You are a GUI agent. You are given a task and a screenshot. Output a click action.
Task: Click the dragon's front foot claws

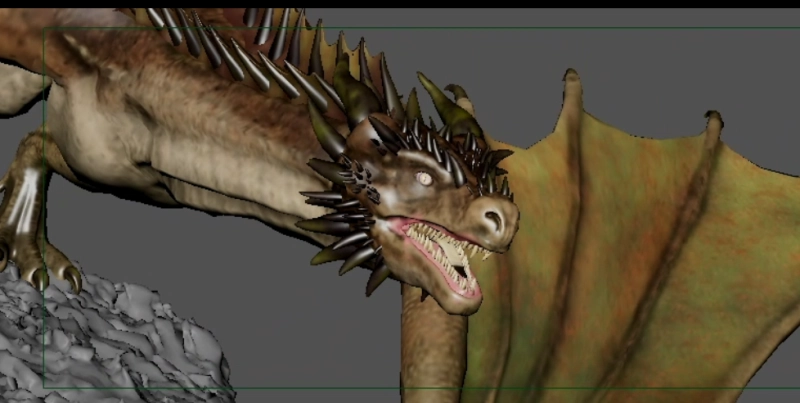[40, 268]
